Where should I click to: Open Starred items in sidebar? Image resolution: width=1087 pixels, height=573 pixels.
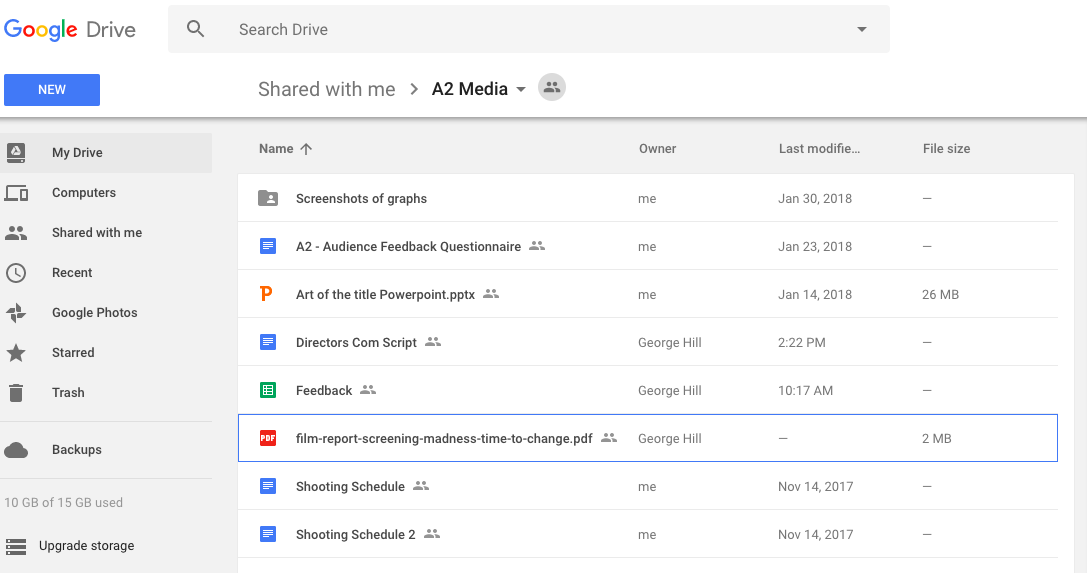[73, 353]
